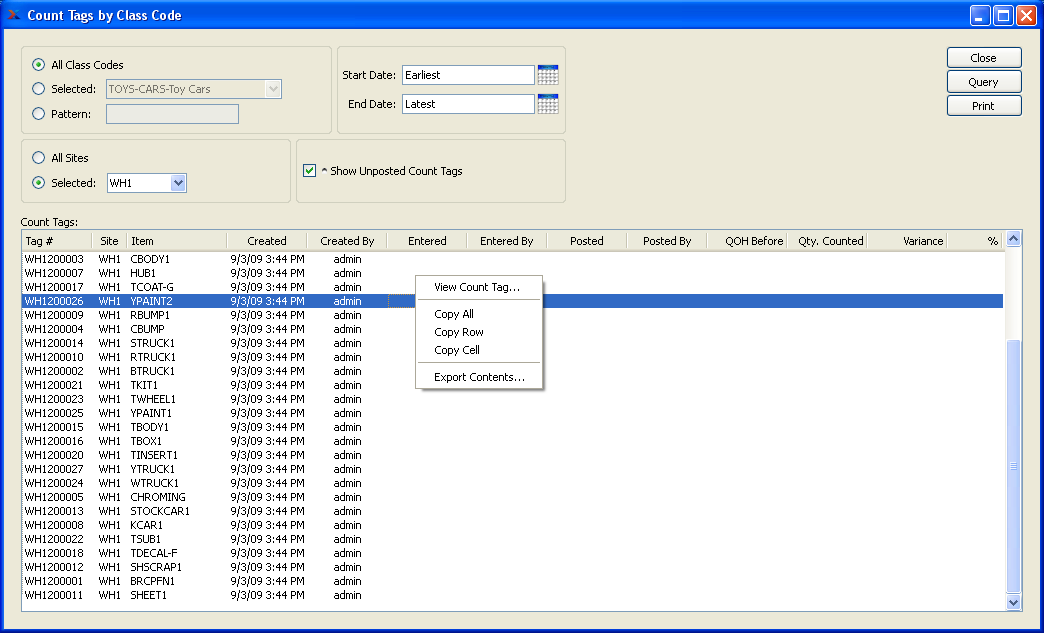This screenshot has width=1044, height=633.
Task: Open the Start Date calendar picker
Action: pyautogui.click(x=547, y=75)
